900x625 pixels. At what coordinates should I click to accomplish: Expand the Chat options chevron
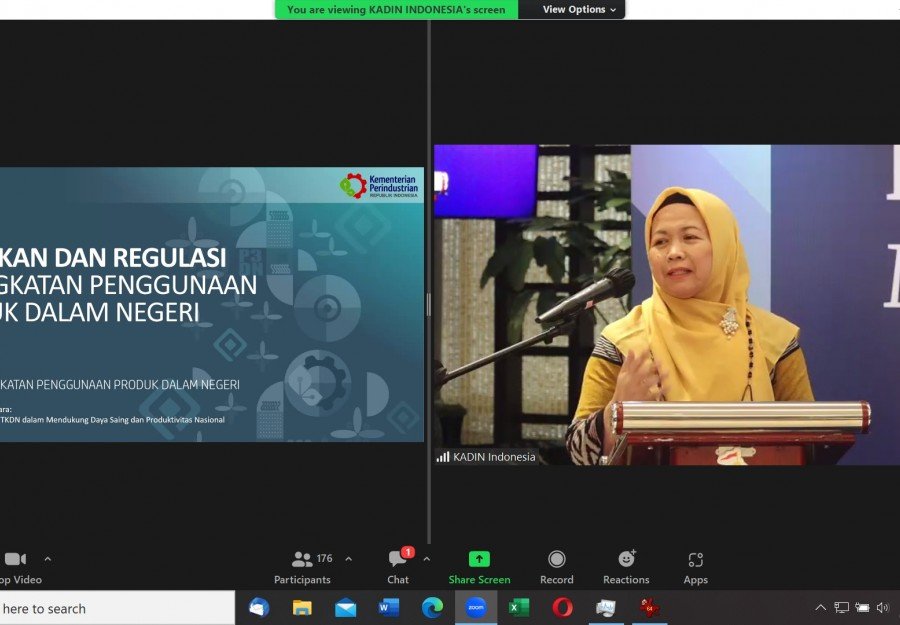pos(427,559)
